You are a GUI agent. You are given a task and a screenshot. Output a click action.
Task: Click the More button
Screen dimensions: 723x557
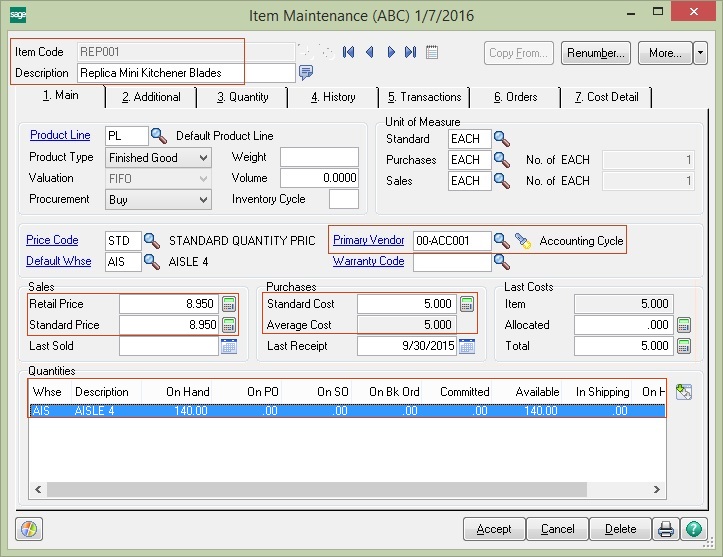[x=665, y=53]
